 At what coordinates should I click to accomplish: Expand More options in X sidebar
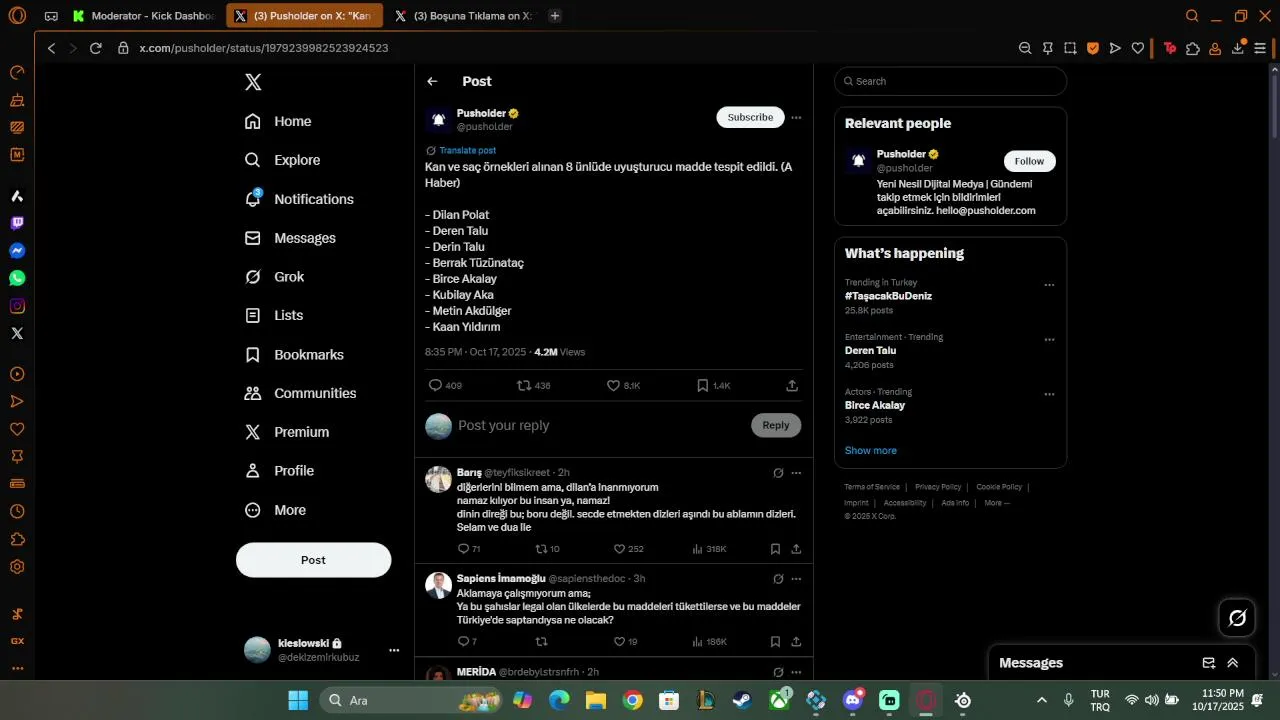point(275,510)
